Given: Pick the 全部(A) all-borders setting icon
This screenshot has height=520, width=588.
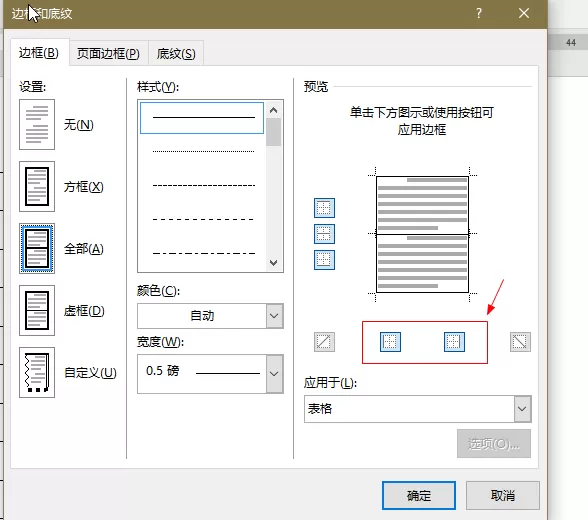Looking at the screenshot, I should coord(37,249).
